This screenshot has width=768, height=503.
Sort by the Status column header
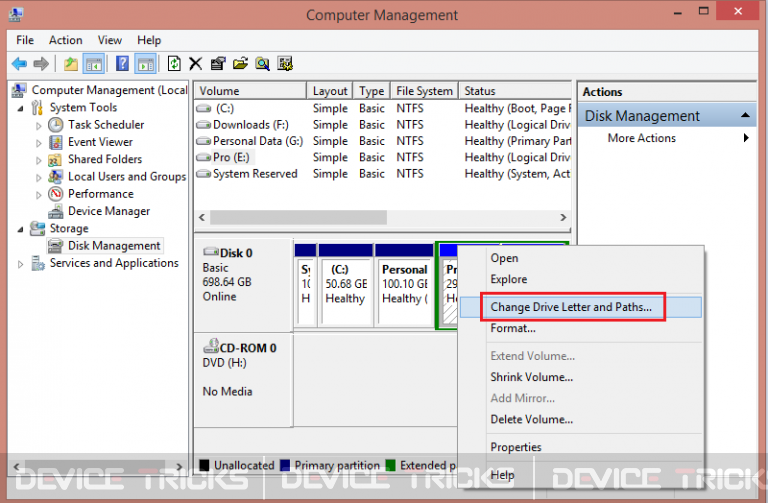(515, 91)
